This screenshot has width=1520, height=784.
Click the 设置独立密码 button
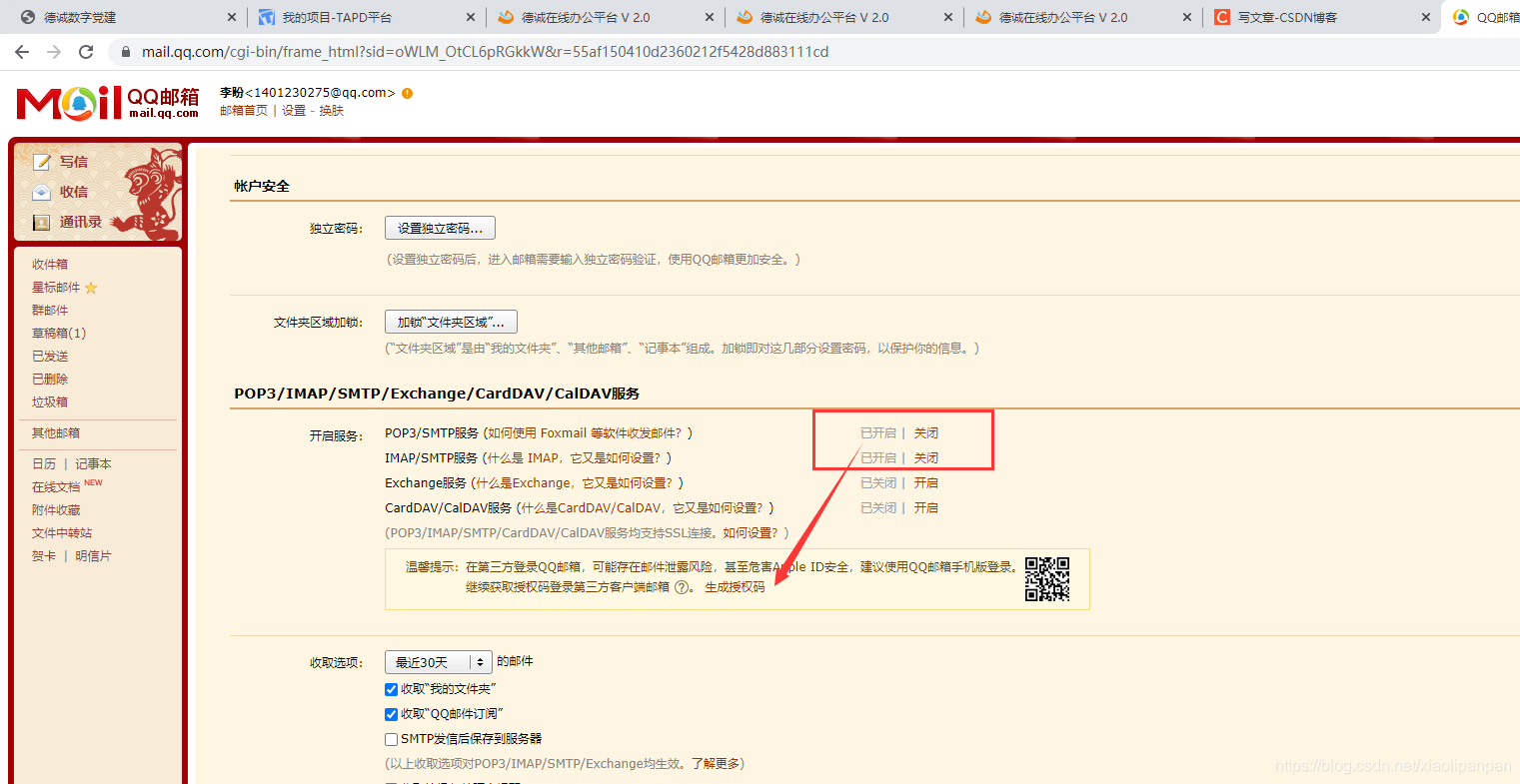(x=440, y=227)
